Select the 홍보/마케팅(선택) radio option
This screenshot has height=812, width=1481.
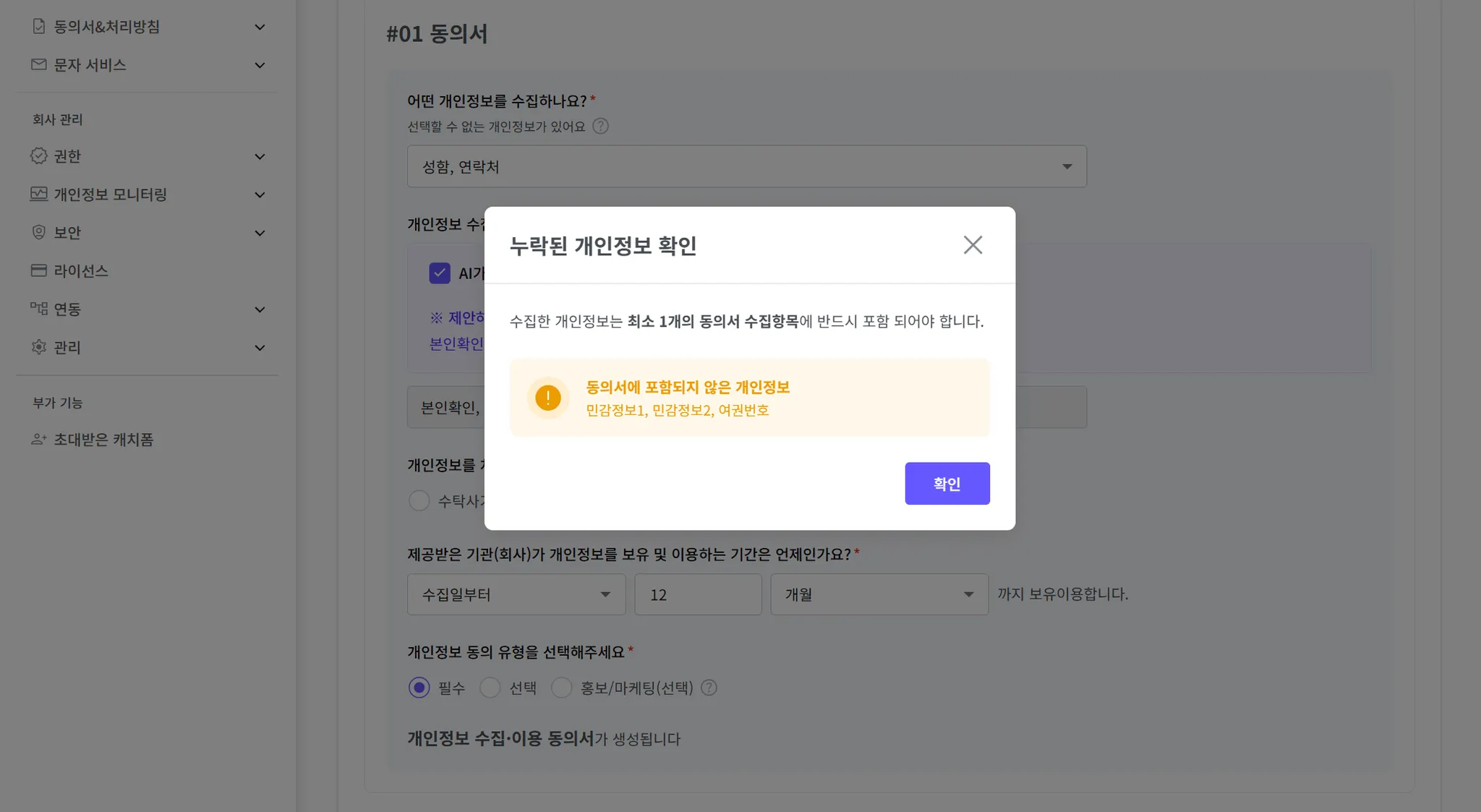click(x=562, y=688)
